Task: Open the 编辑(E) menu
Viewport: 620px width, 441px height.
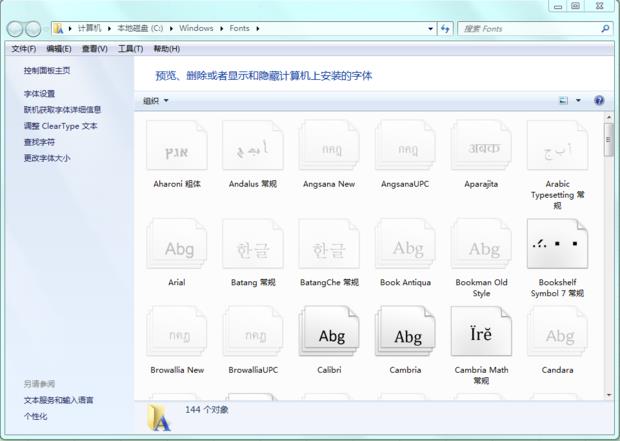Action: (x=59, y=49)
